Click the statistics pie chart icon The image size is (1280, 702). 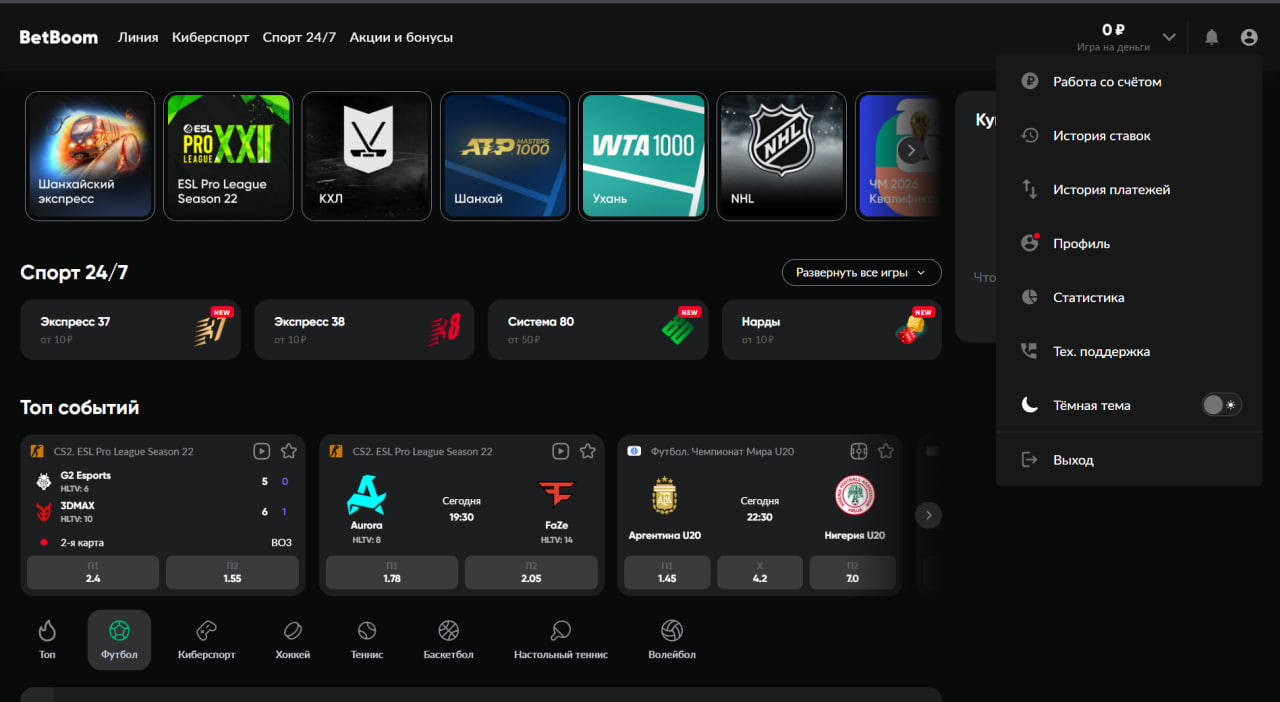click(x=1029, y=297)
